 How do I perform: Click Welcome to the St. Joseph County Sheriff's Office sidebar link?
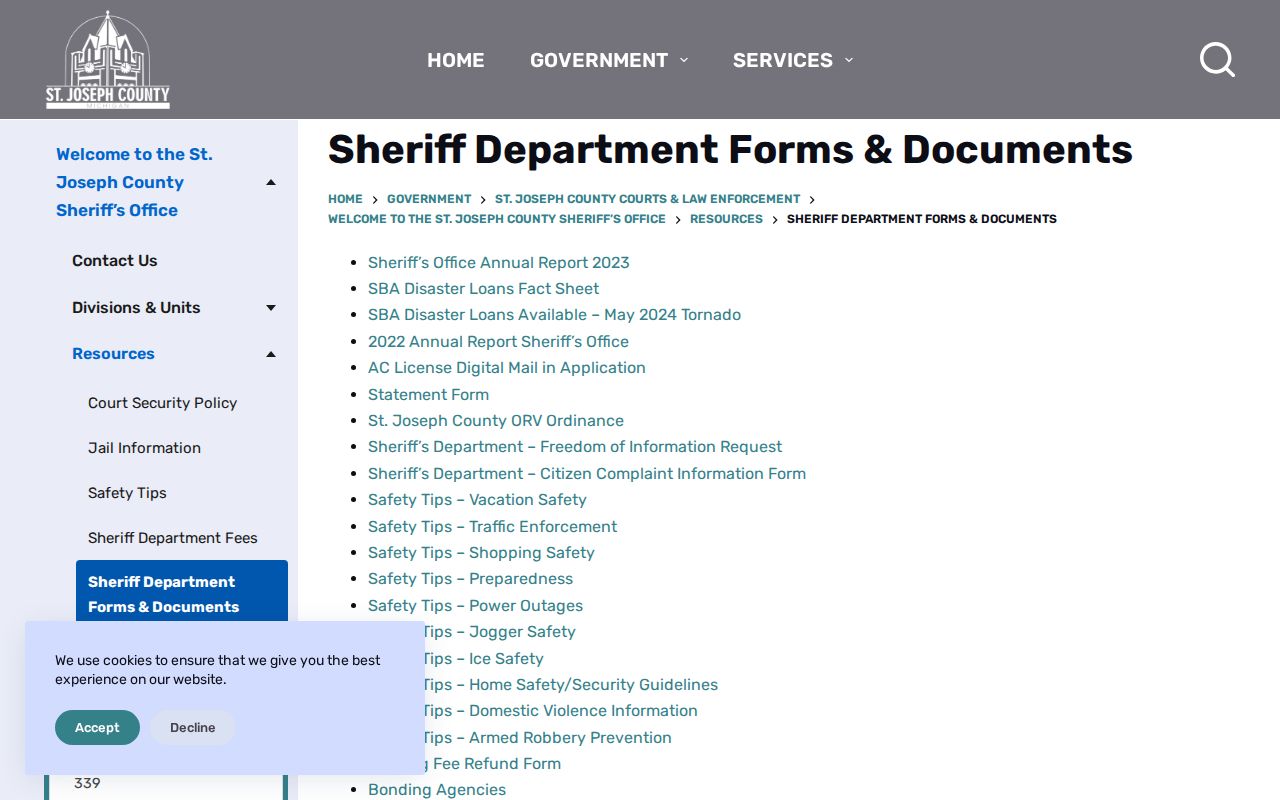(x=135, y=182)
